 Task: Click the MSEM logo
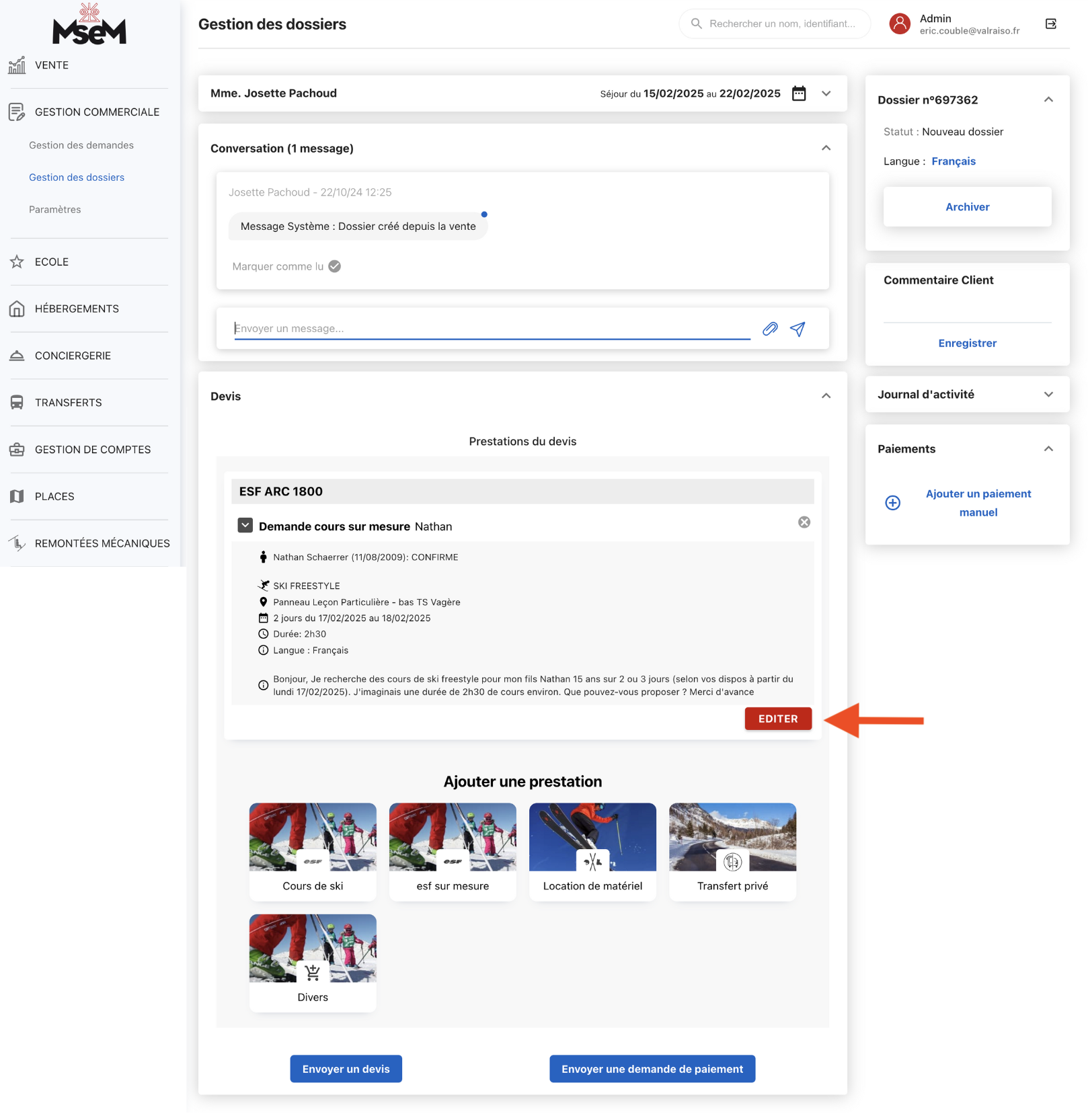89,25
